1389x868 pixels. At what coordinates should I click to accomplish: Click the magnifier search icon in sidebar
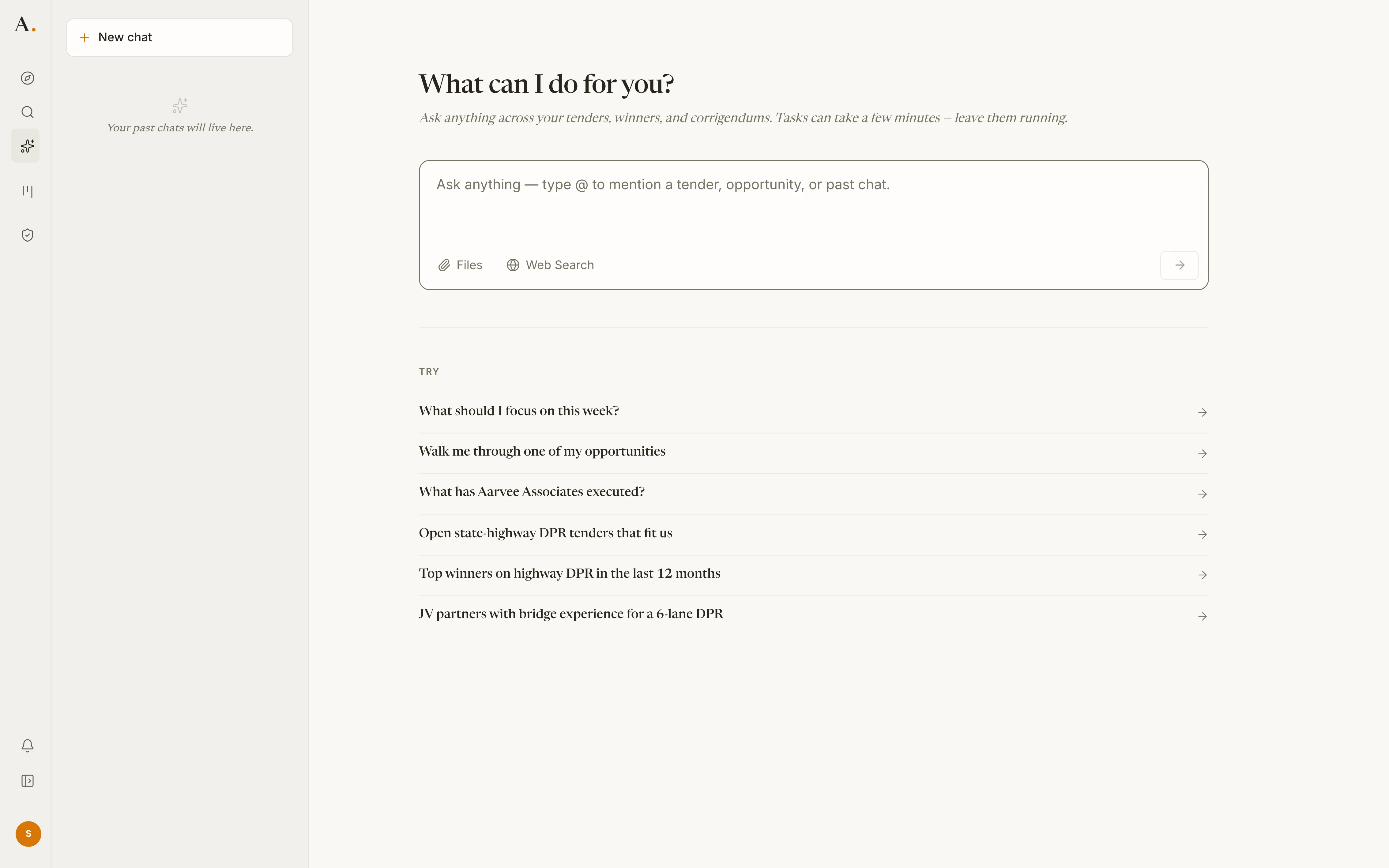coord(28,112)
